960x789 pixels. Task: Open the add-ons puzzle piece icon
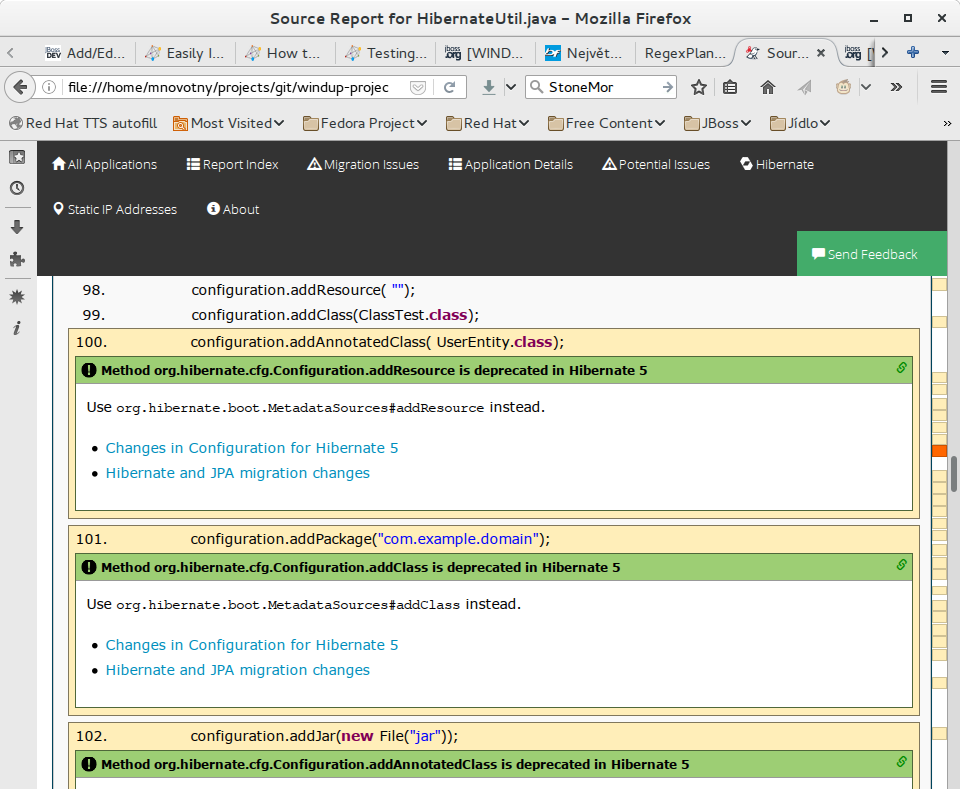[x=17, y=259]
